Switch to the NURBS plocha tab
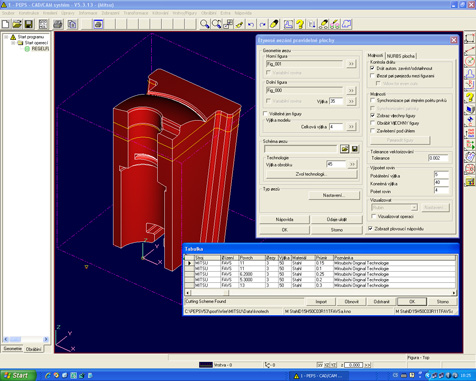Screen dimensions: 476x381 [401, 56]
